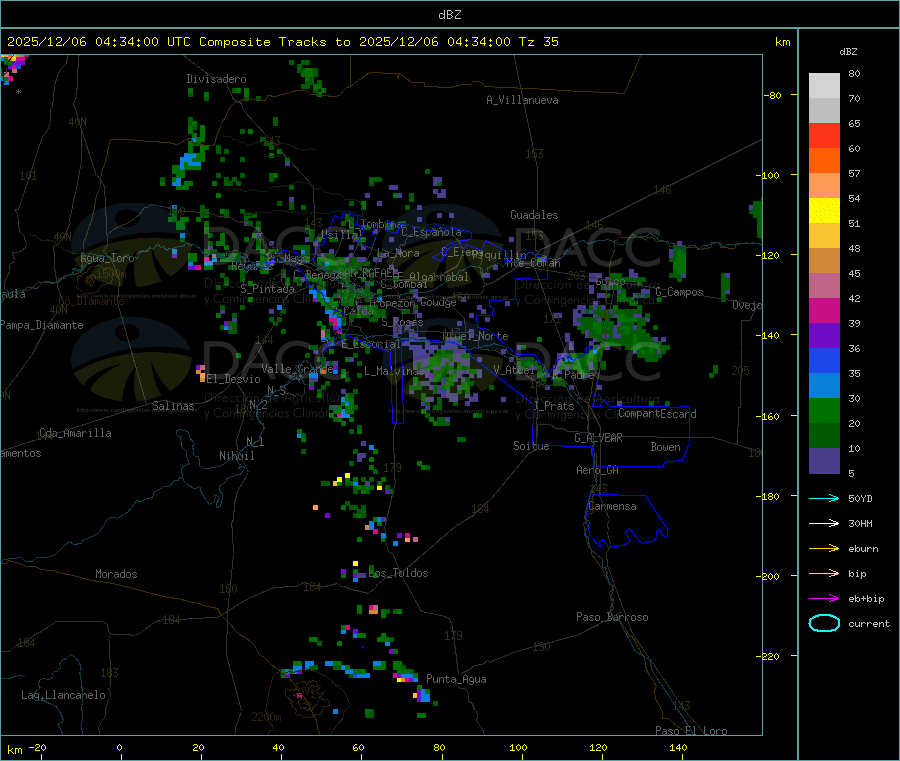The height and width of the screenshot is (761, 900).
Task: Click the 'G_Campos' map label
Action: [679, 292]
